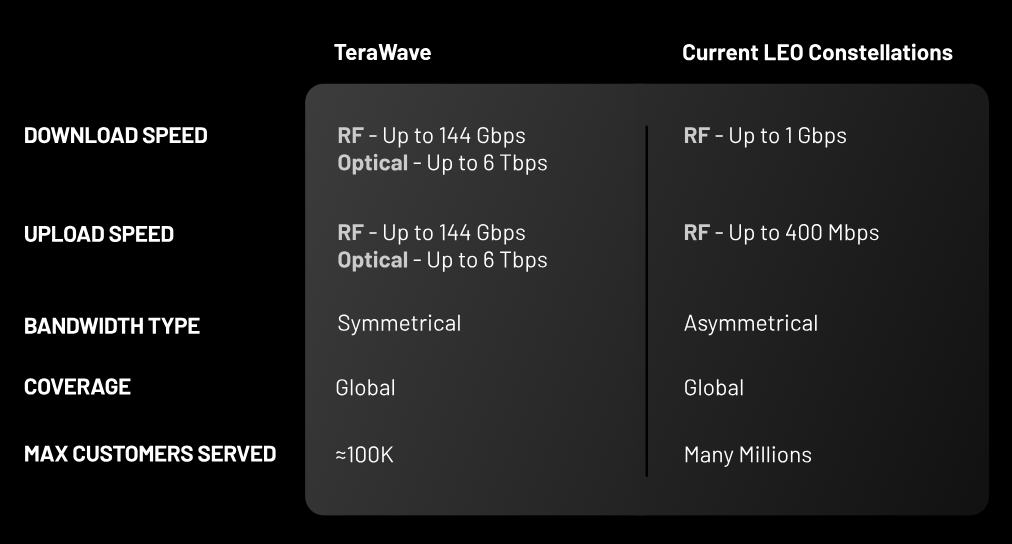Image resolution: width=1012 pixels, height=544 pixels.
Task: Click the BANDWIDTH TYPE row label
Action: [112, 326]
